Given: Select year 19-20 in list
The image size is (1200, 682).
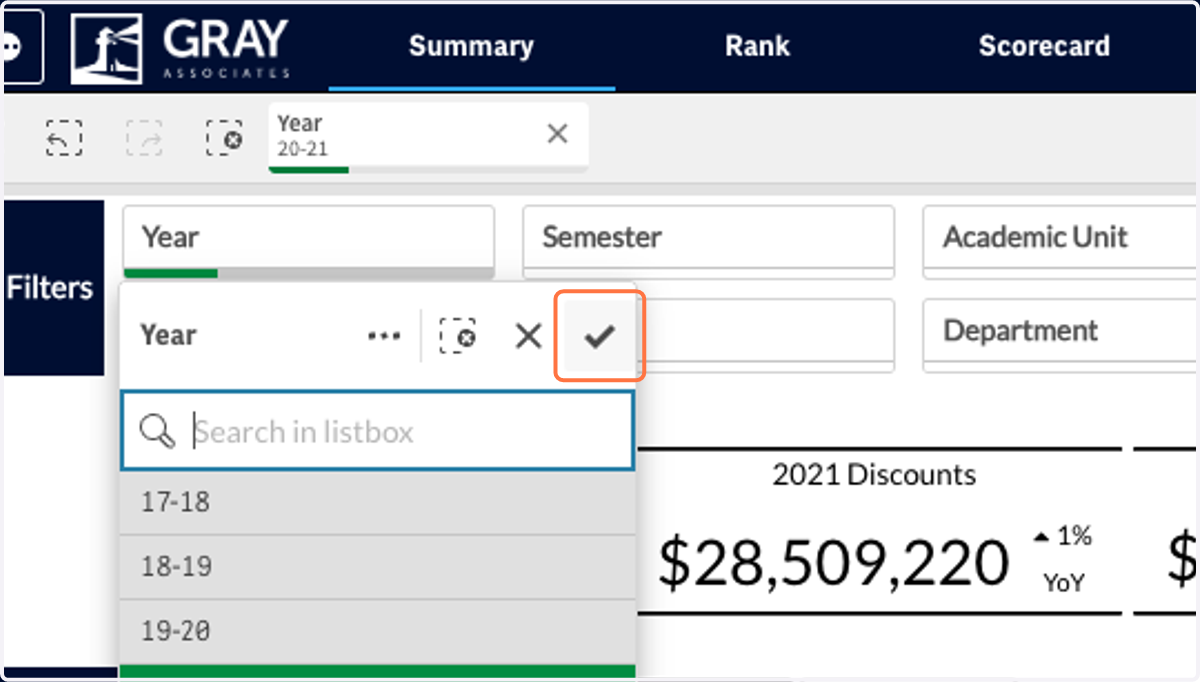Looking at the screenshot, I should tap(377, 631).
